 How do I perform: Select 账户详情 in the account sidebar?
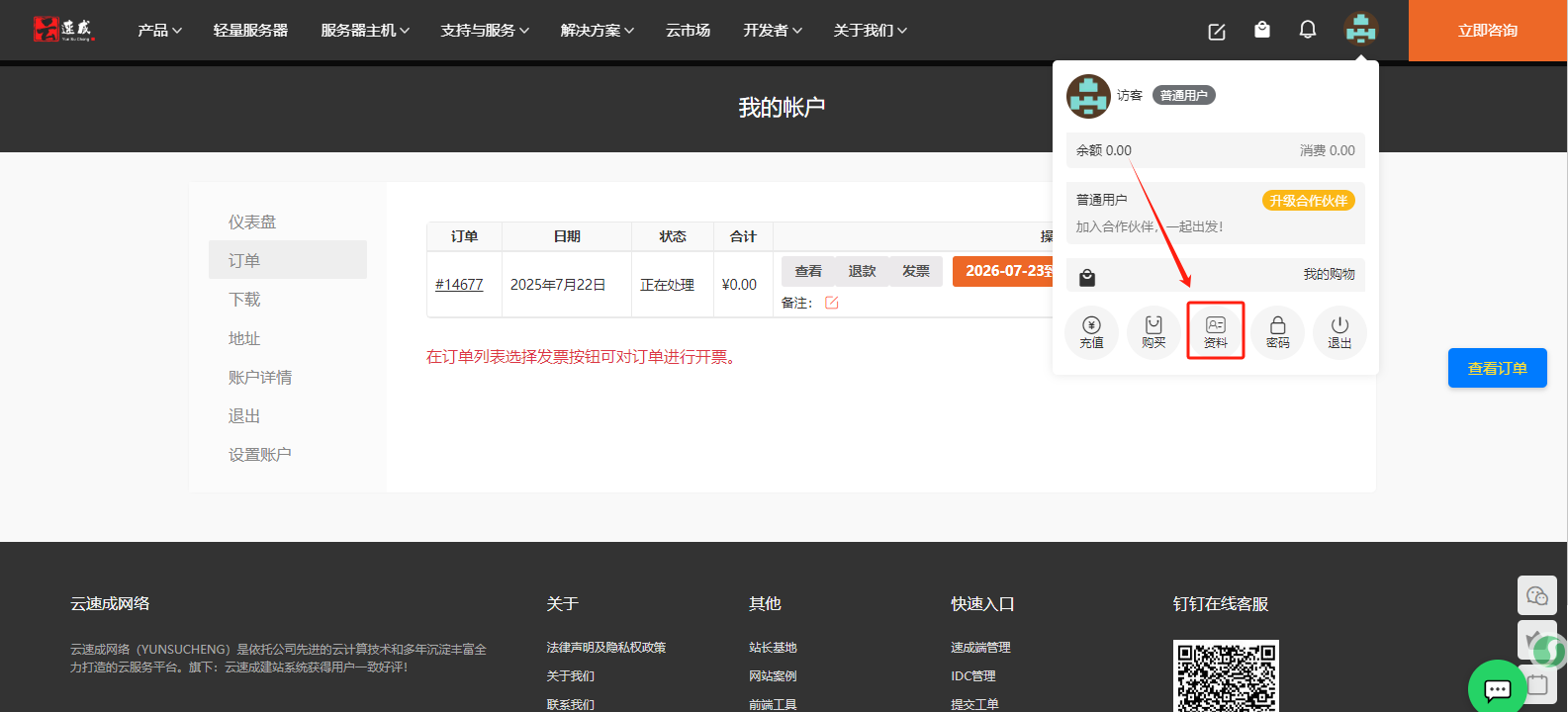pyautogui.click(x=260, y=378)
